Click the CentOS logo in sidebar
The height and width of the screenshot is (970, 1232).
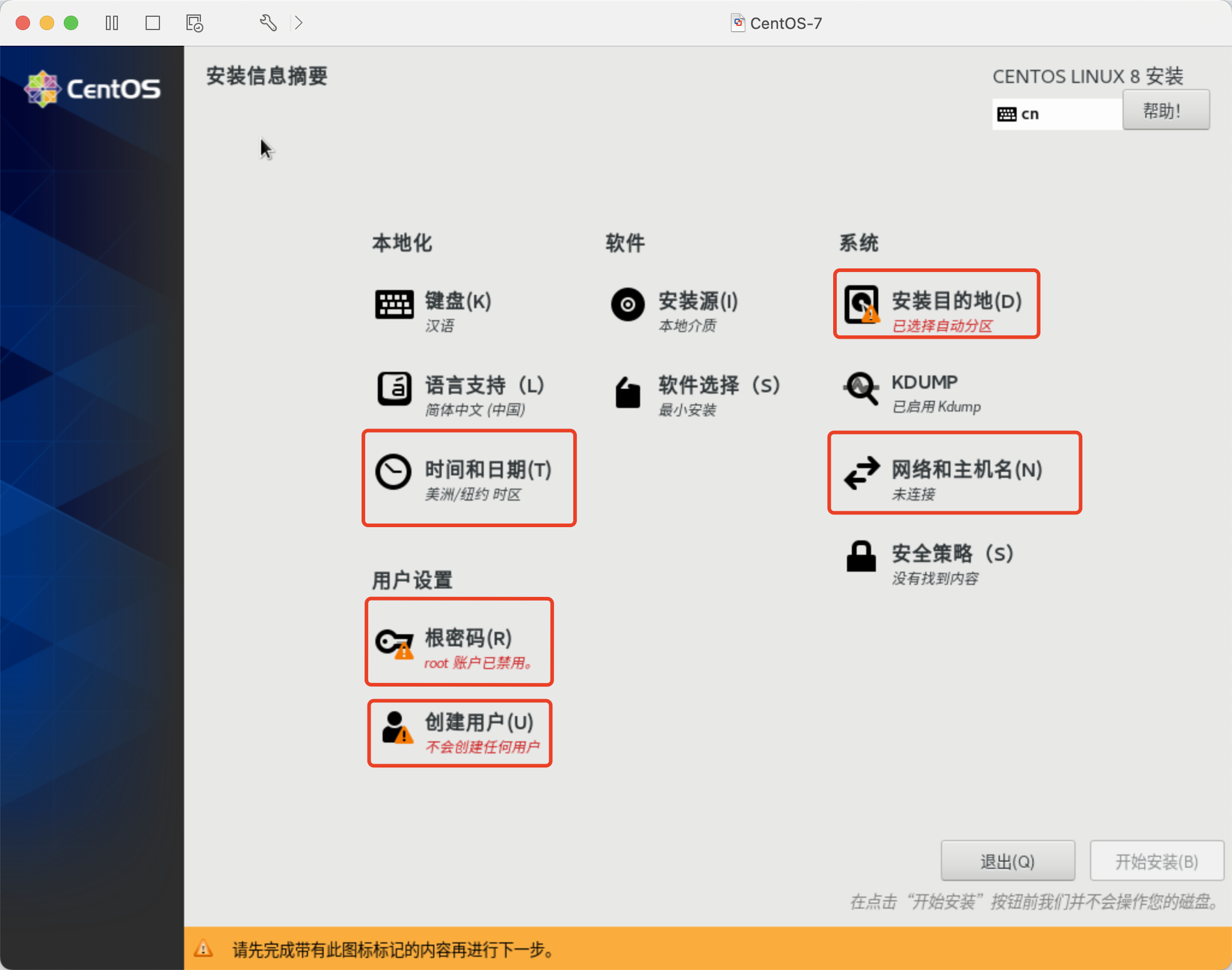(x=92, y=89)
